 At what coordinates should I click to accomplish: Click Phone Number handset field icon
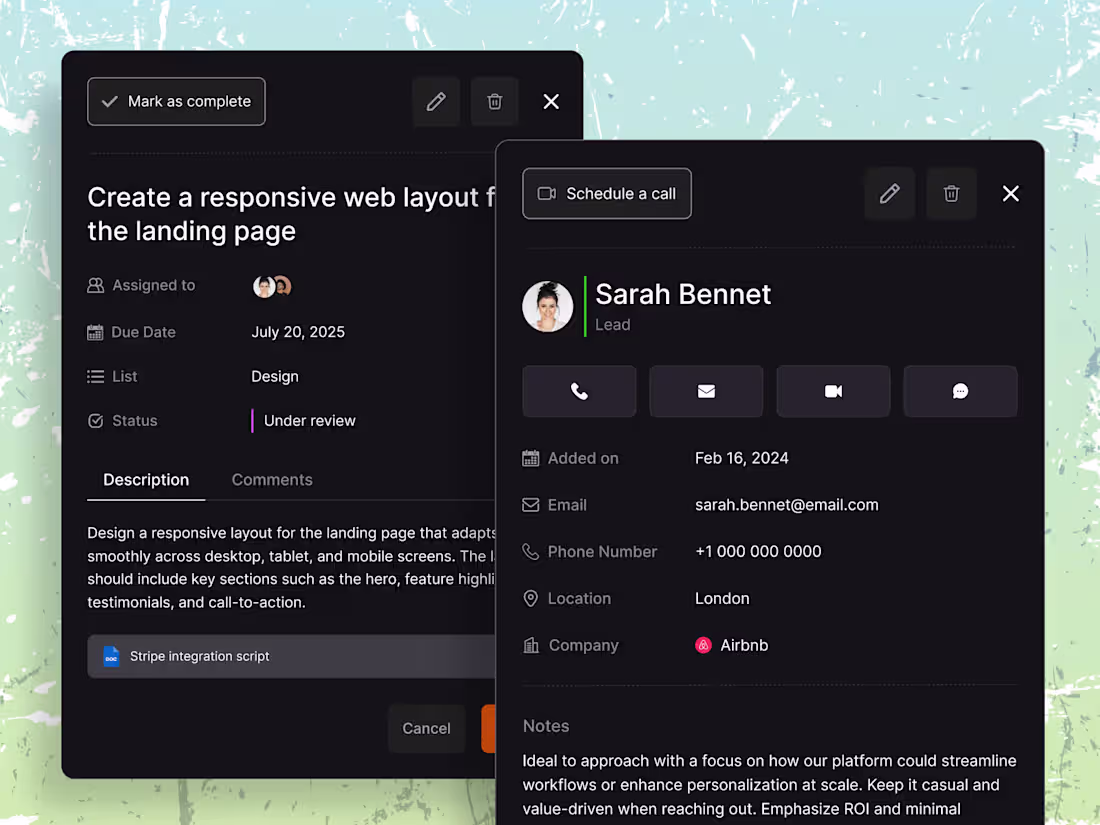coord(531,552)
